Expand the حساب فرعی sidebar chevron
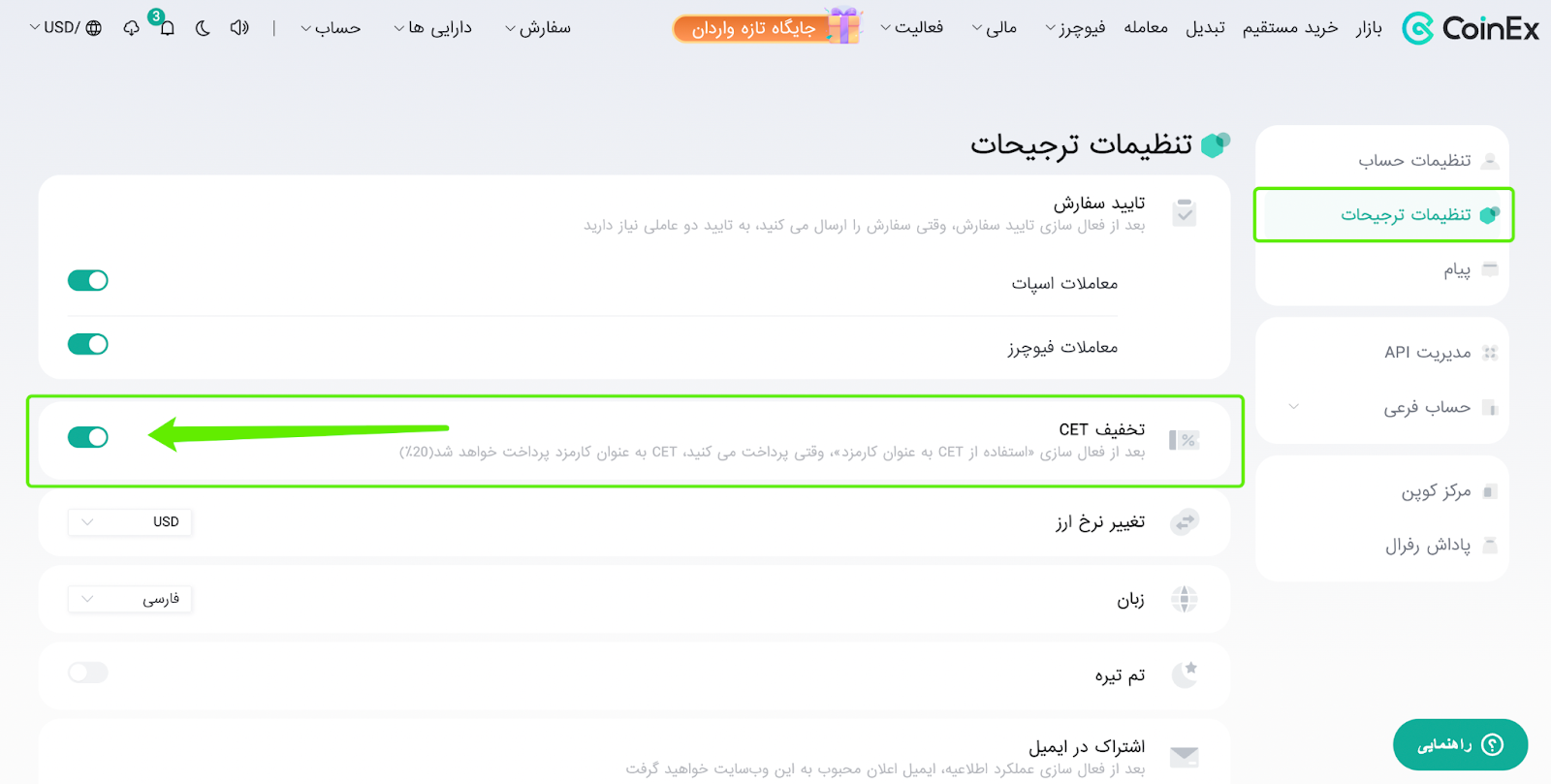1551x784 pixels. (x=1294, y=407)
